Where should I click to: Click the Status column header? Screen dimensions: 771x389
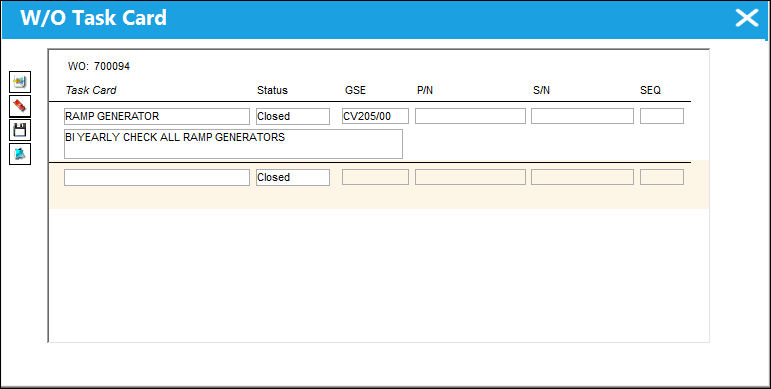click(272, 90)
